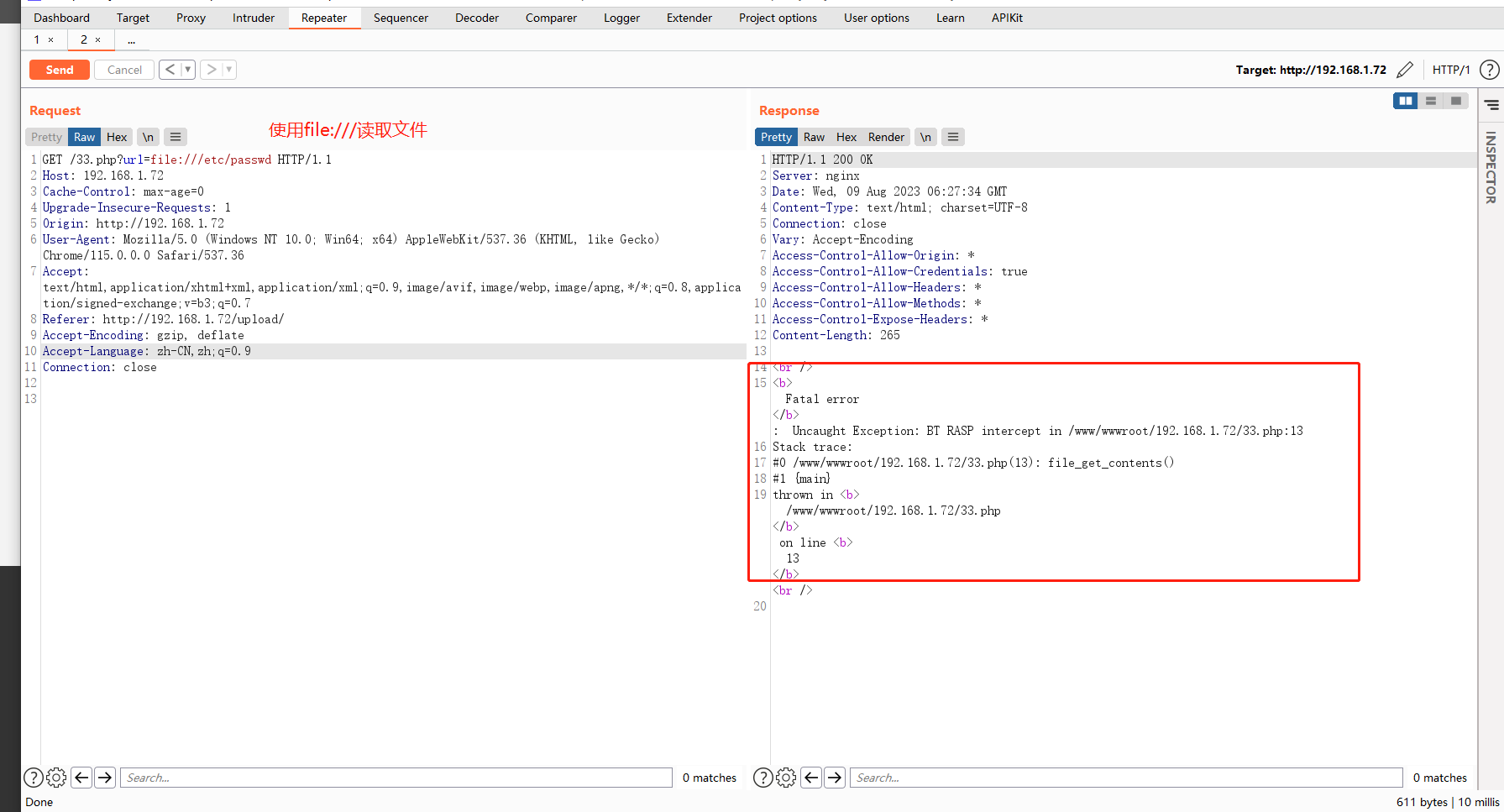Open Request search settings gear

56,778
